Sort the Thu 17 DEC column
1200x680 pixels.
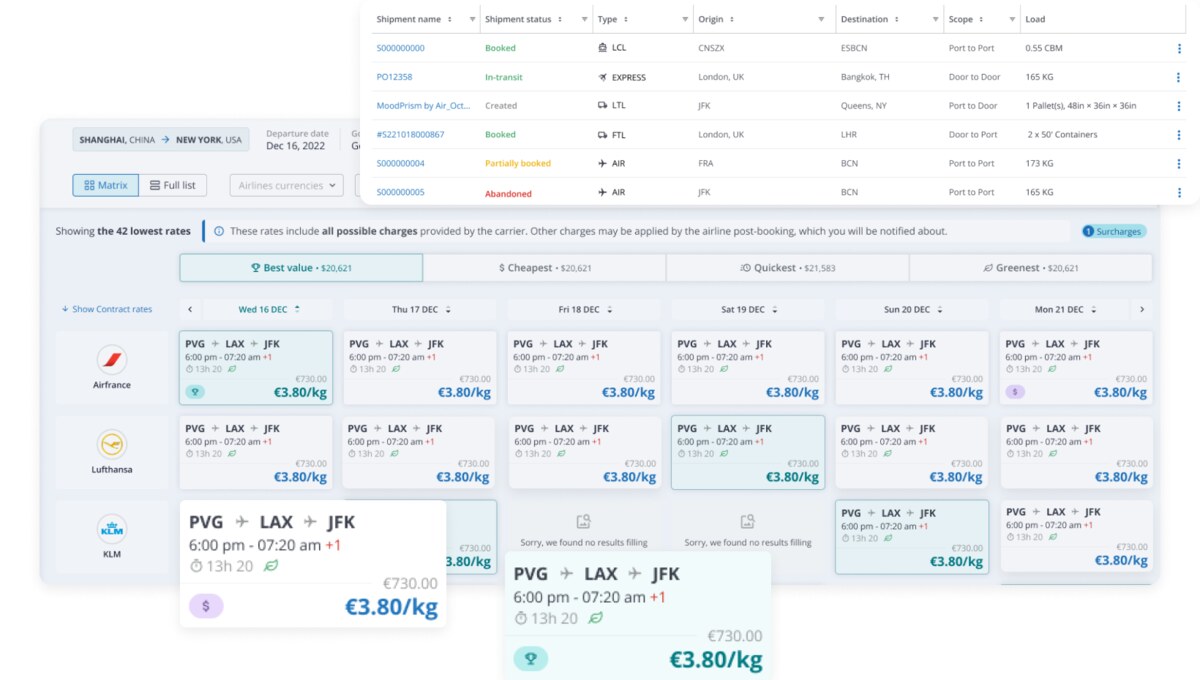click(447, 310)
